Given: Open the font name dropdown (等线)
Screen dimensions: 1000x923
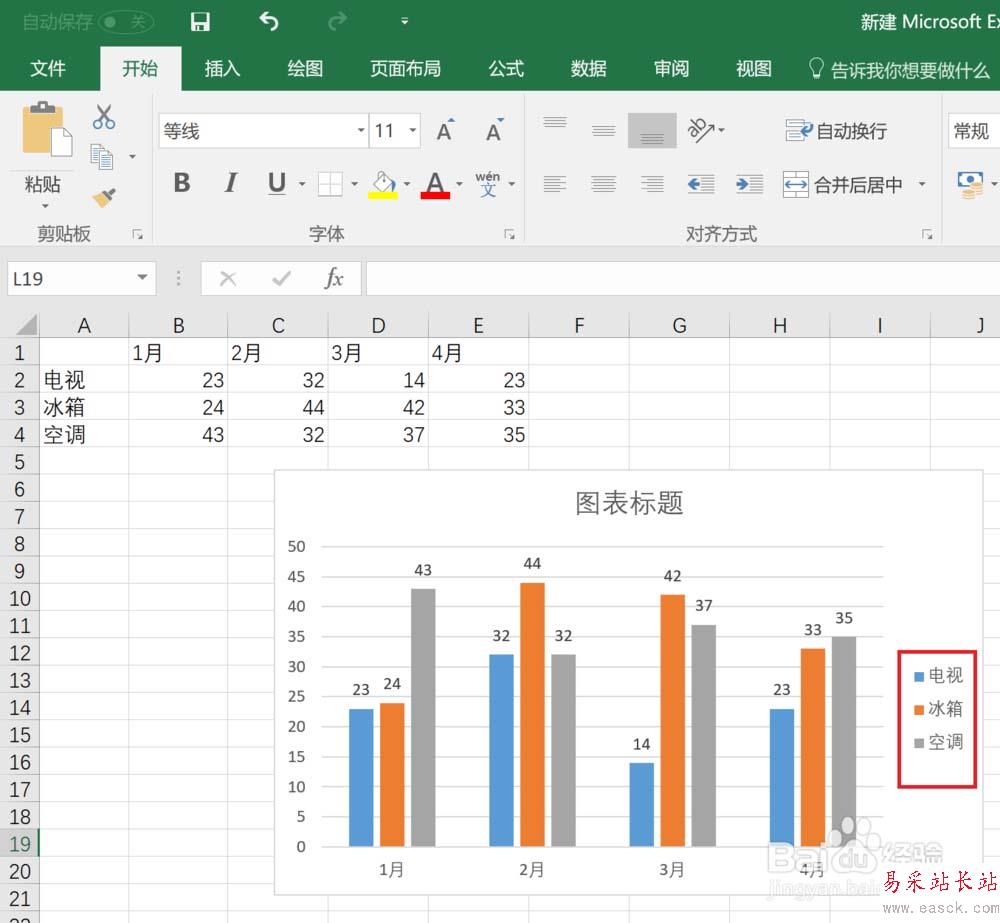Looking at the screenshot, I should [361, 131].
